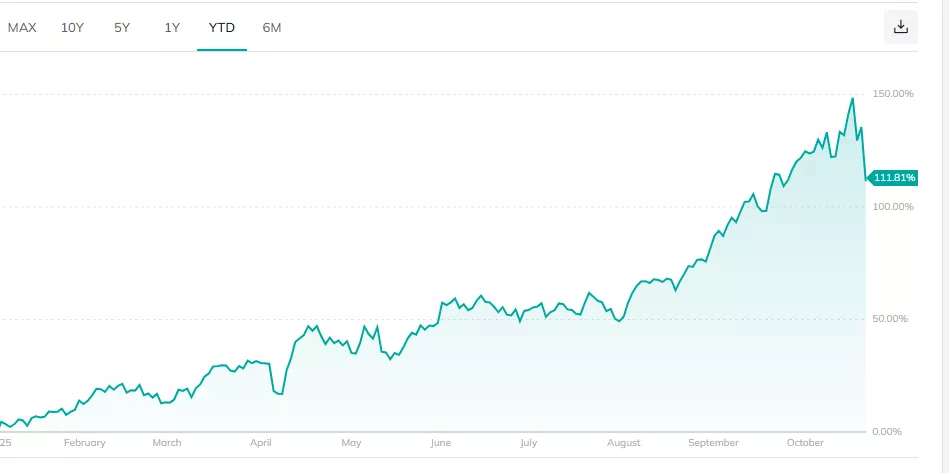Click the October x-axis label
Image resolution: width=949 pixels, height=473 pixels.
click(805, 442)
